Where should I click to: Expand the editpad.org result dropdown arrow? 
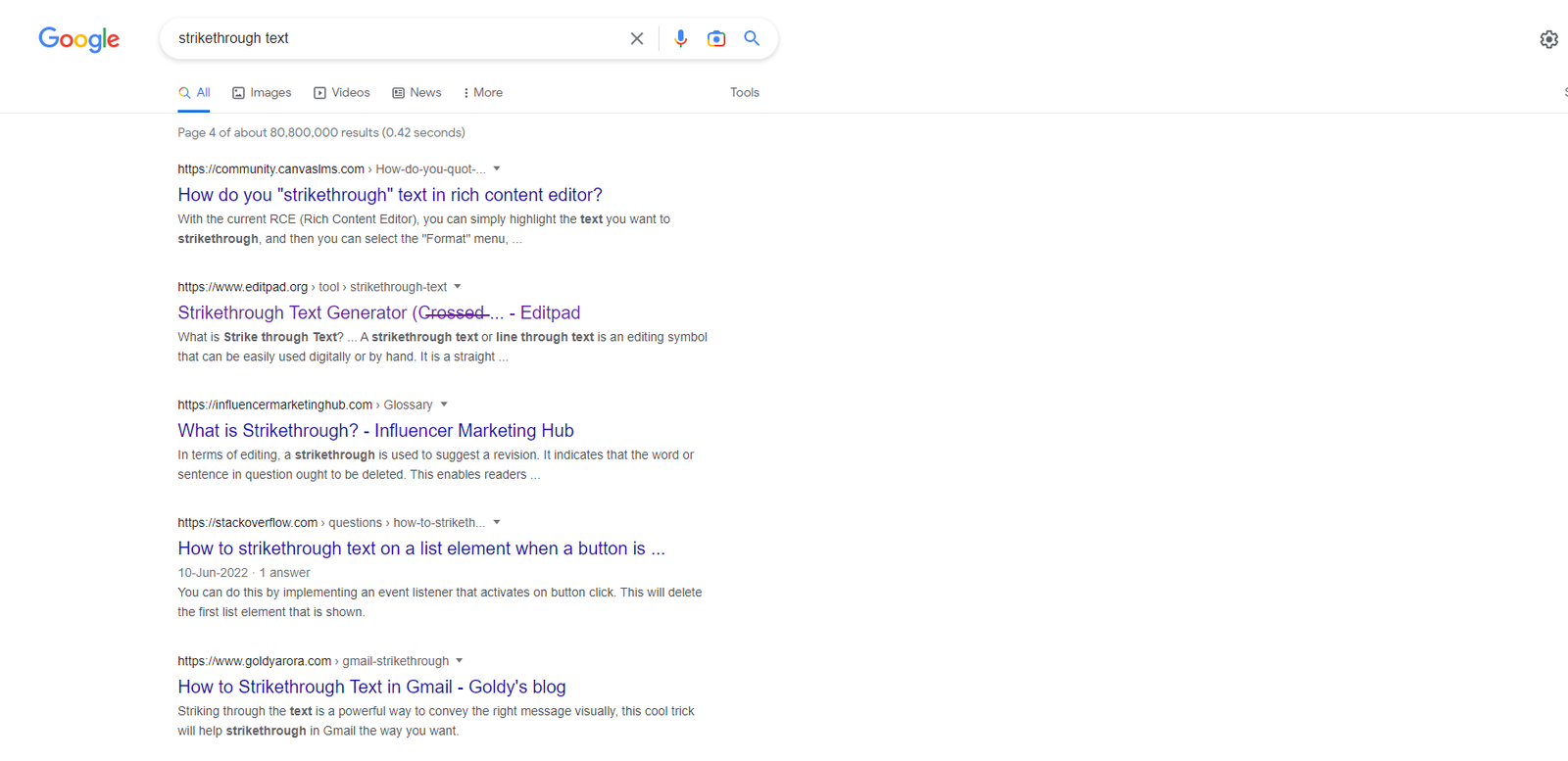(x=458, y=286)
